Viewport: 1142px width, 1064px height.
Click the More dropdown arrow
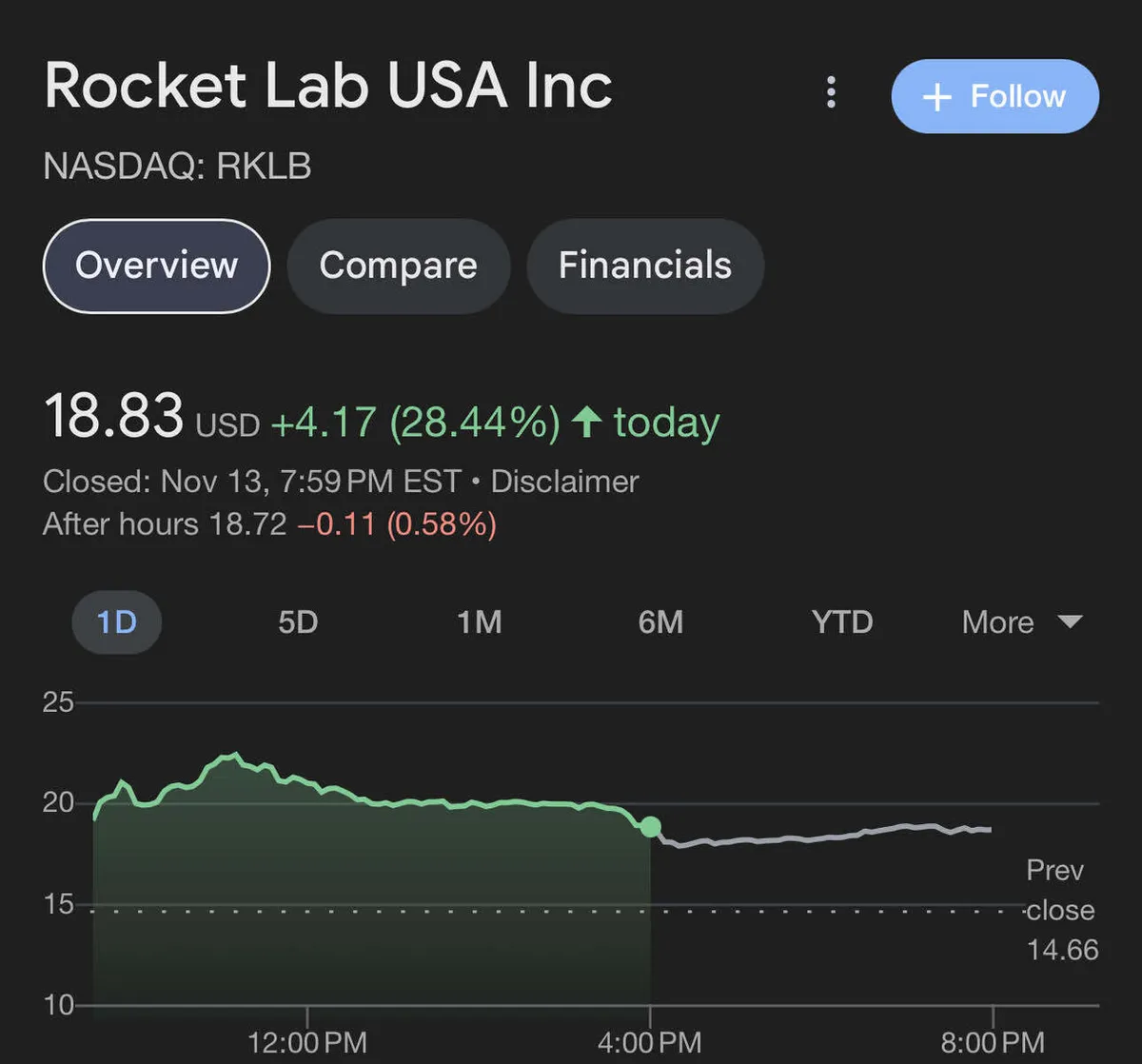[x=1070, y=621]
